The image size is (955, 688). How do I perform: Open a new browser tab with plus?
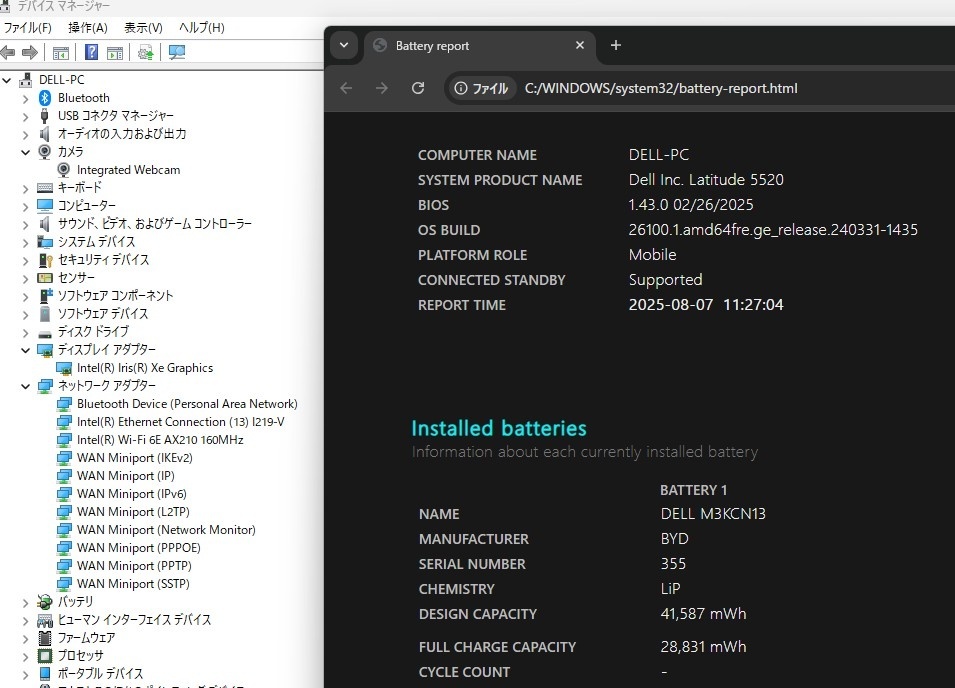coord(616,45)
